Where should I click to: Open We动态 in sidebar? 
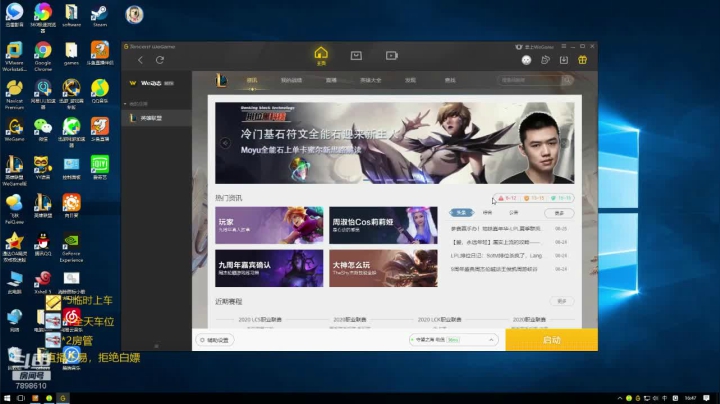tap(157, 83)
